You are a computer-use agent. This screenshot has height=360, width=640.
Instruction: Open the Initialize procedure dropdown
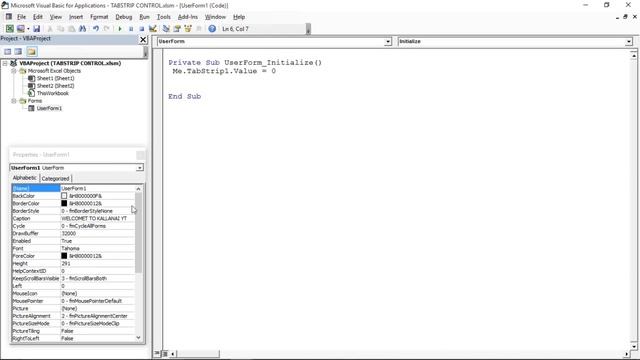coord(629,42)
